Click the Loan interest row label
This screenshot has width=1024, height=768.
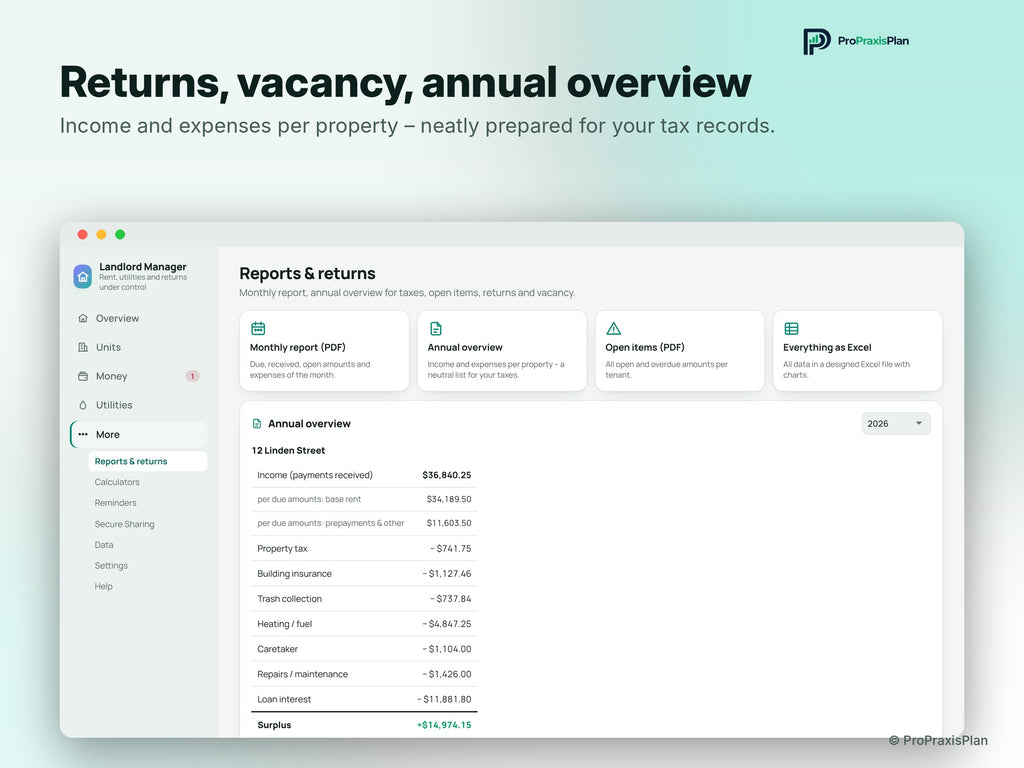point(284,699)
